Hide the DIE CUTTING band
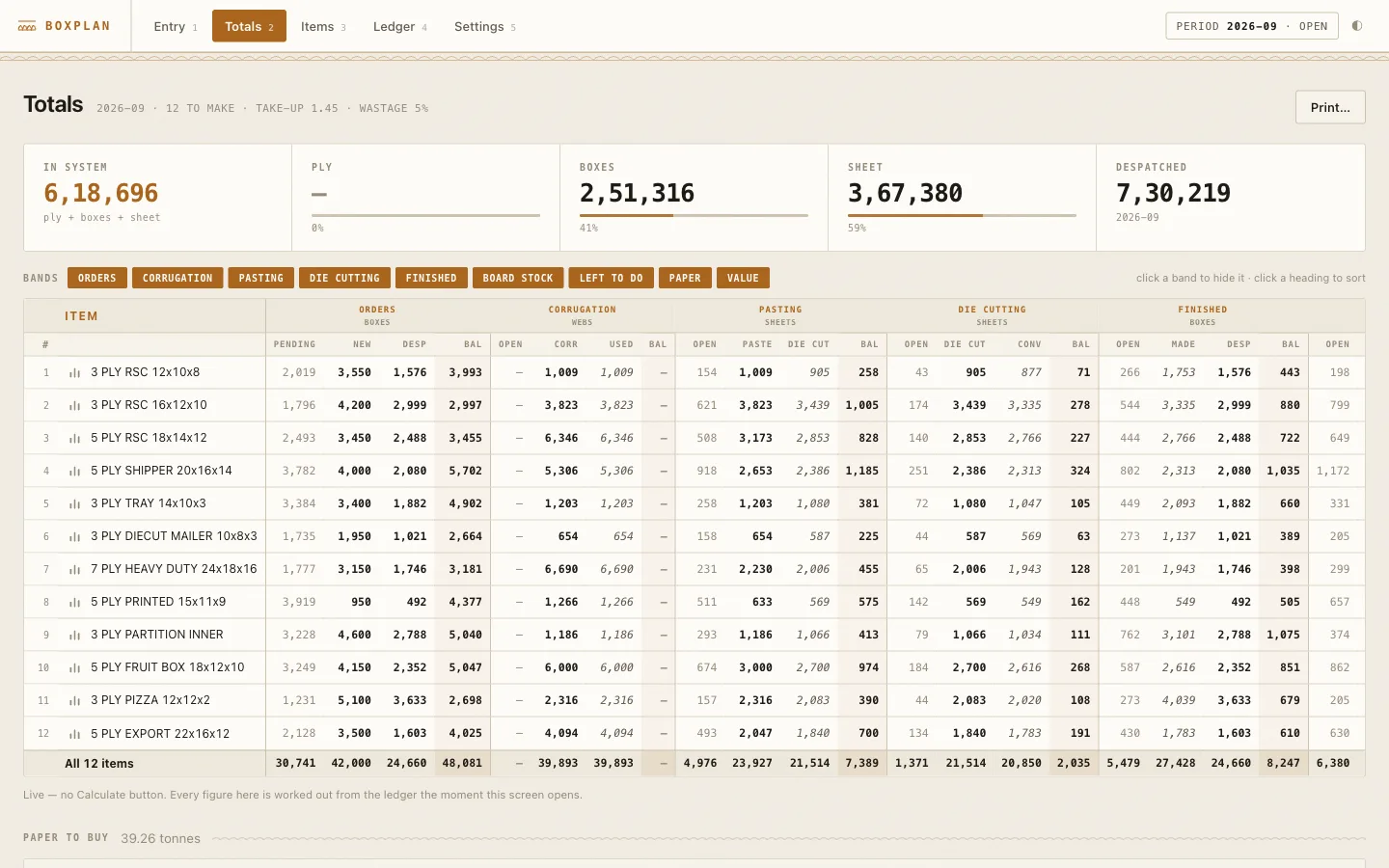The height and width of the screenshot is (868, 1389). [344, 278]
